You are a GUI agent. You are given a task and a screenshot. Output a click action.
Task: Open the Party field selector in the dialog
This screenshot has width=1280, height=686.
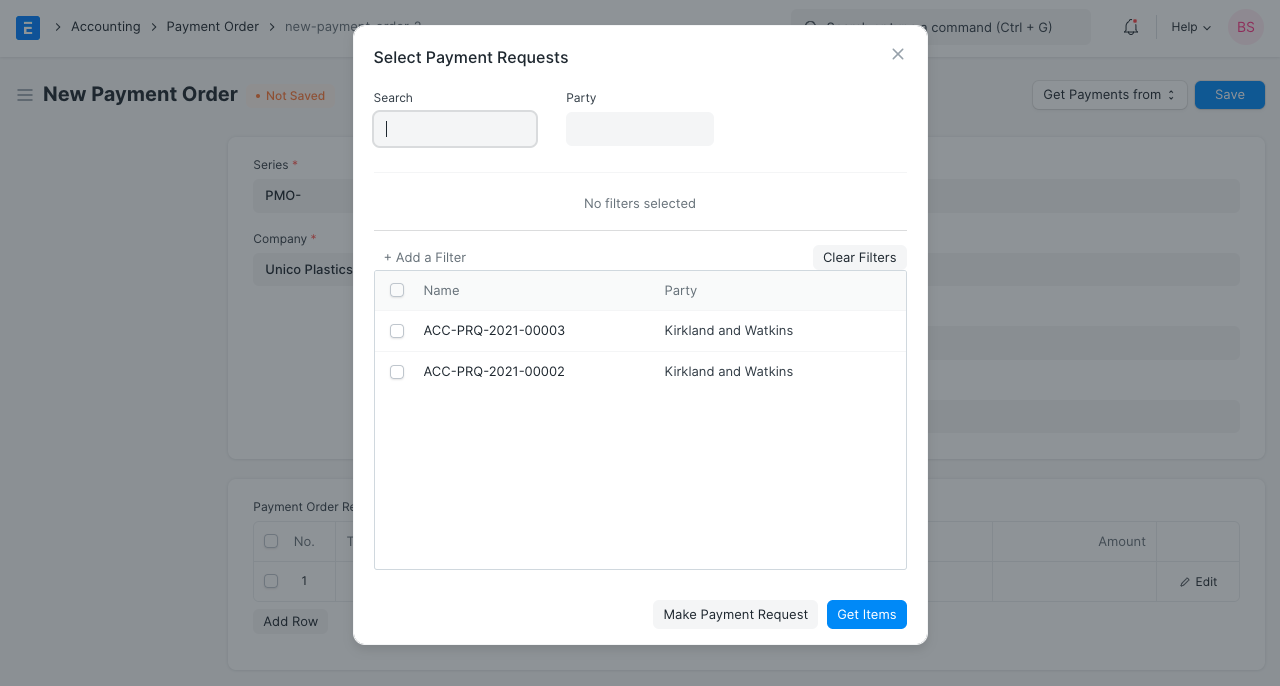(x=639, y=129)
